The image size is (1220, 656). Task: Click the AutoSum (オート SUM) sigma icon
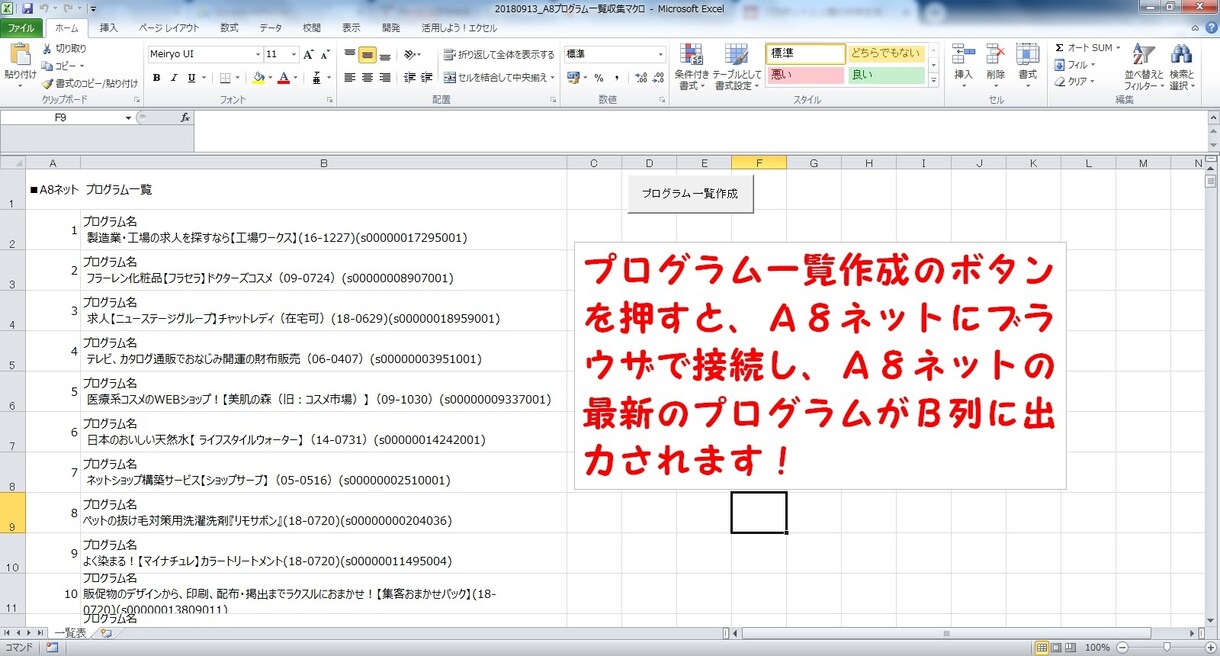[1059, 48]
